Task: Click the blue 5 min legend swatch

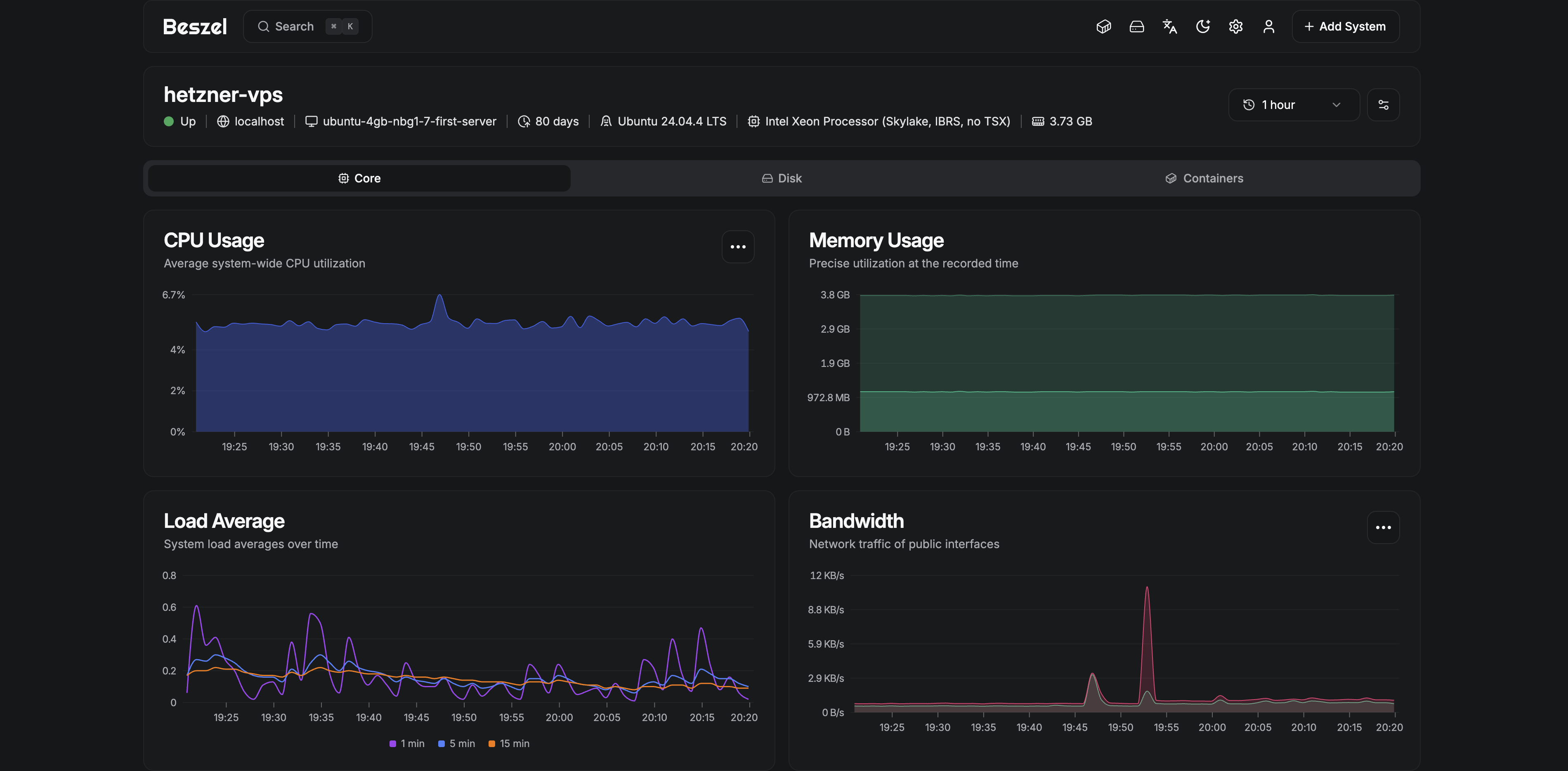Action: (441, 744)
